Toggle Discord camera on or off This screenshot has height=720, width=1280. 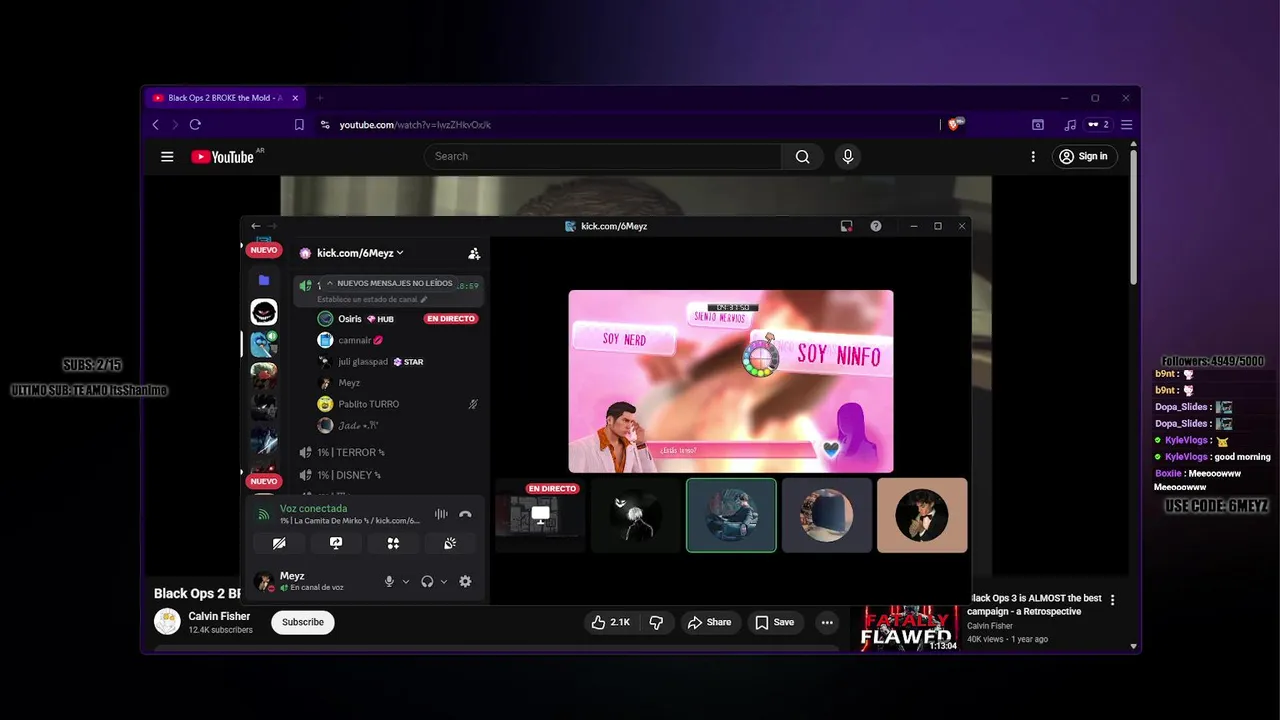tap(279, 543)
